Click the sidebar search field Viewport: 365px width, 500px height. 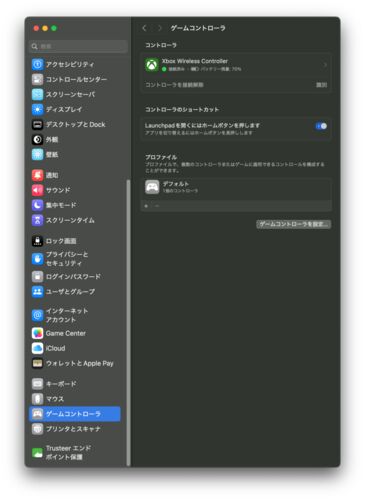click(78, 46)
